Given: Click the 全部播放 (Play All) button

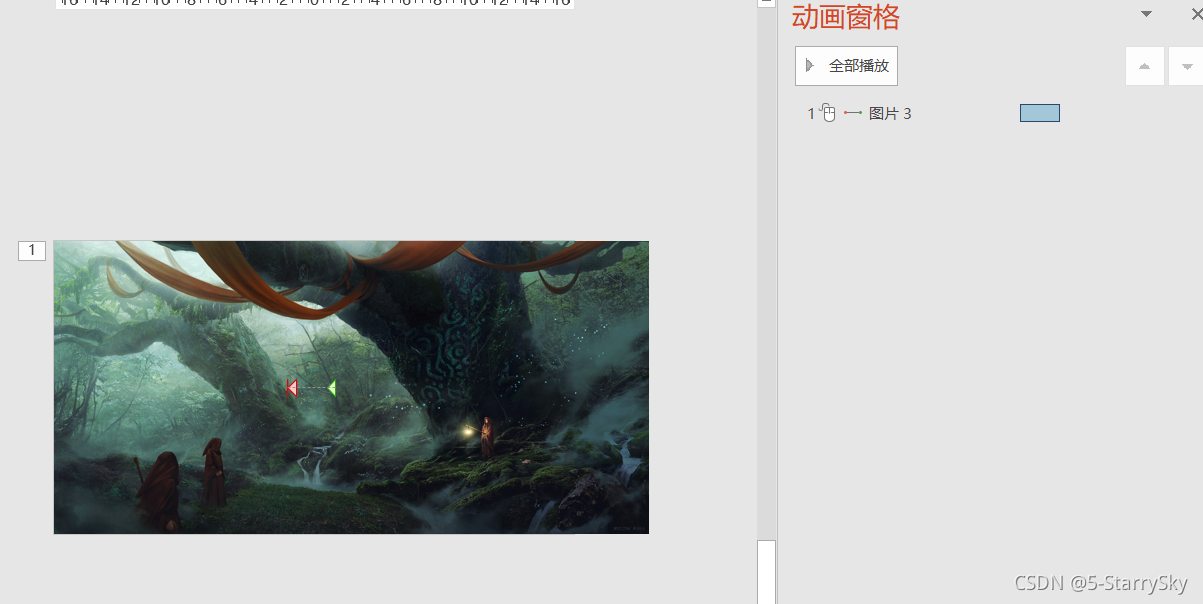Looking at the screenshot, I should 846,66.
